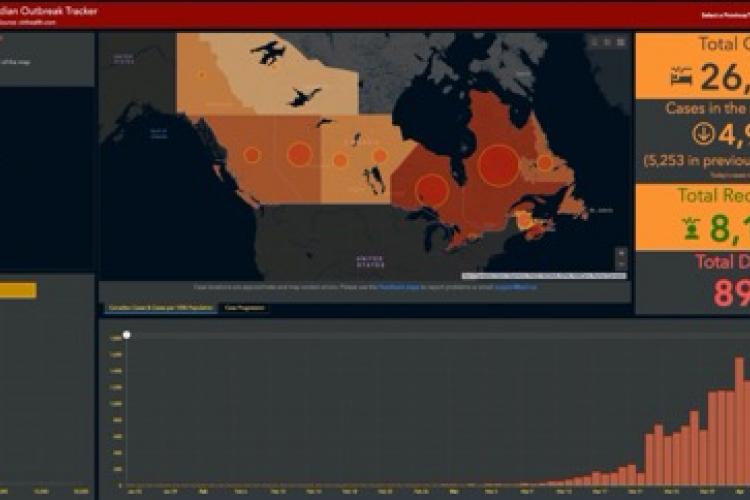Click the tallest bar in daily cases chart
The image size is (750, 500).
pyautogui.click(x=739, y=421)
